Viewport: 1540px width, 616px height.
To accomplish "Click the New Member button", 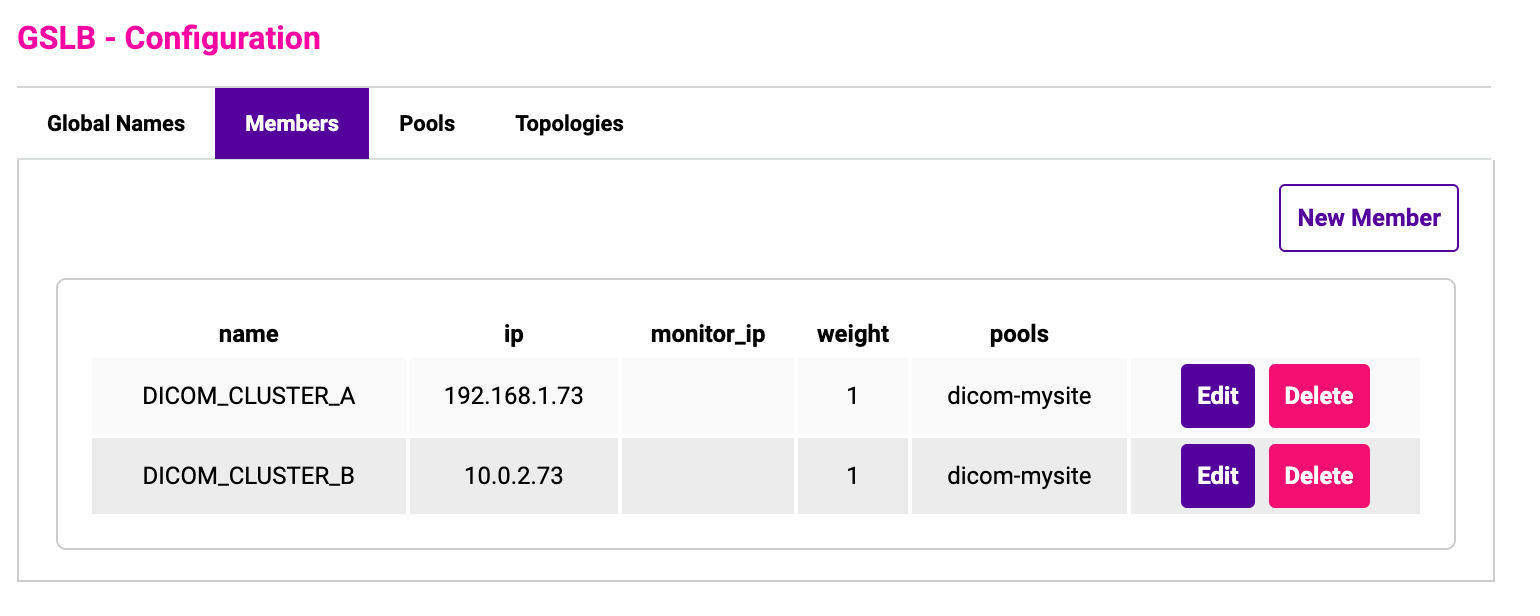I will click(1369, 218).
